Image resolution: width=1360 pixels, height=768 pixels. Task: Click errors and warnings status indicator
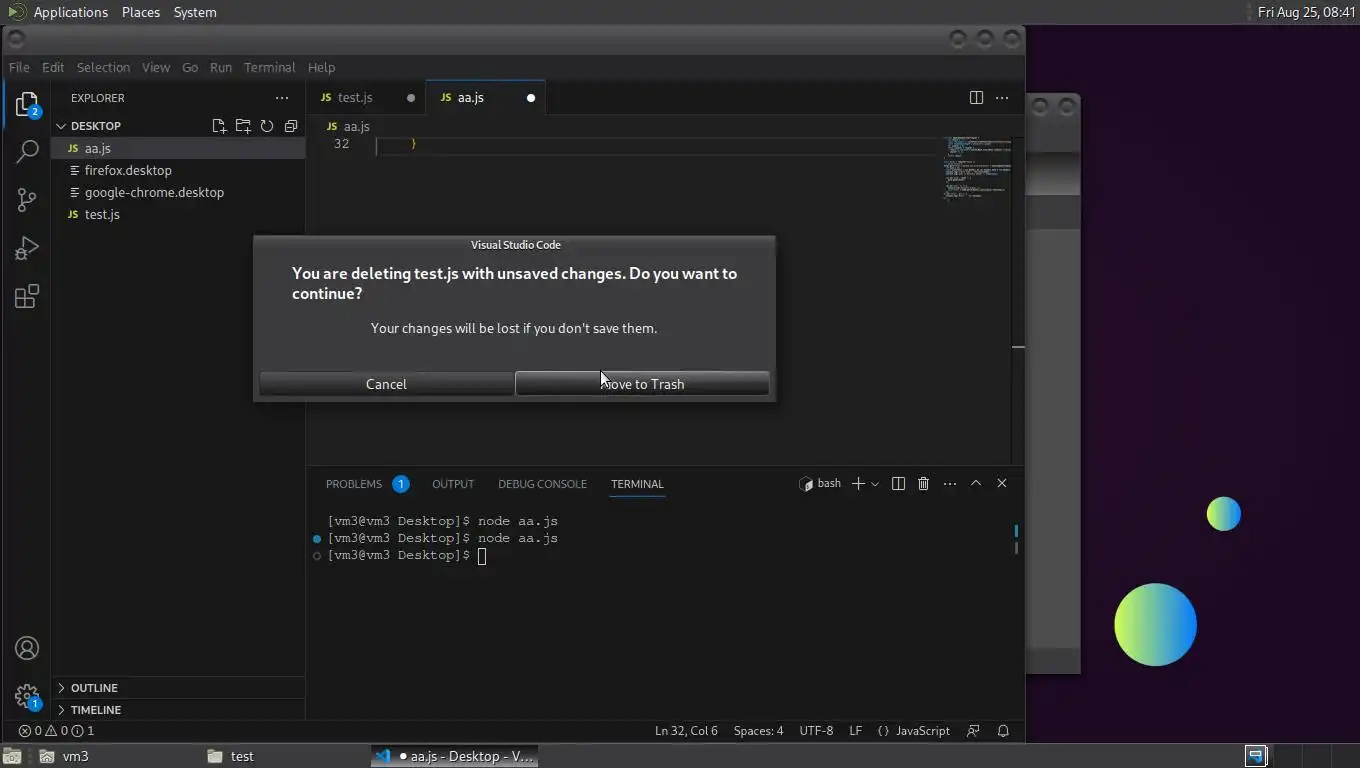(56, 731)
